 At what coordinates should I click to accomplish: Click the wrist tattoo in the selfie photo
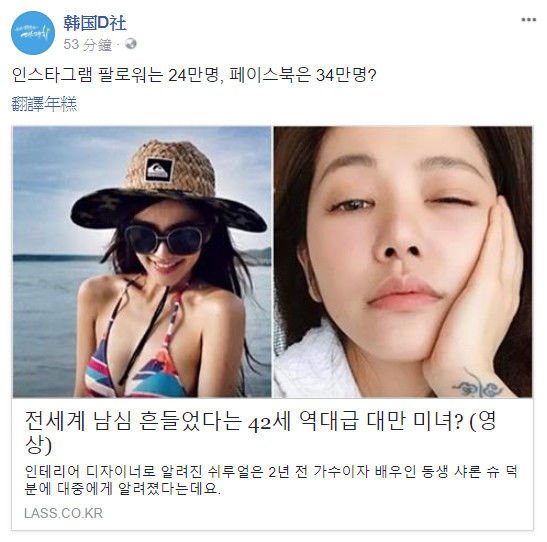click(x=477, y=386)
